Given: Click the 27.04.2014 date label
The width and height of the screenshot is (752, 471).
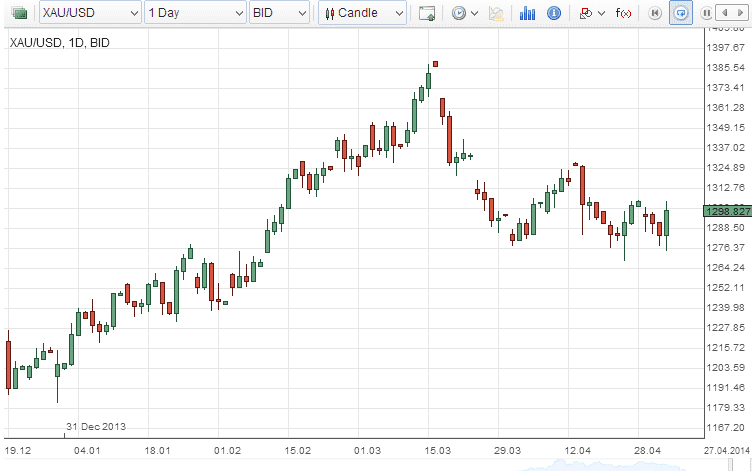Looking at the screenshot, I should pos(726,450).
